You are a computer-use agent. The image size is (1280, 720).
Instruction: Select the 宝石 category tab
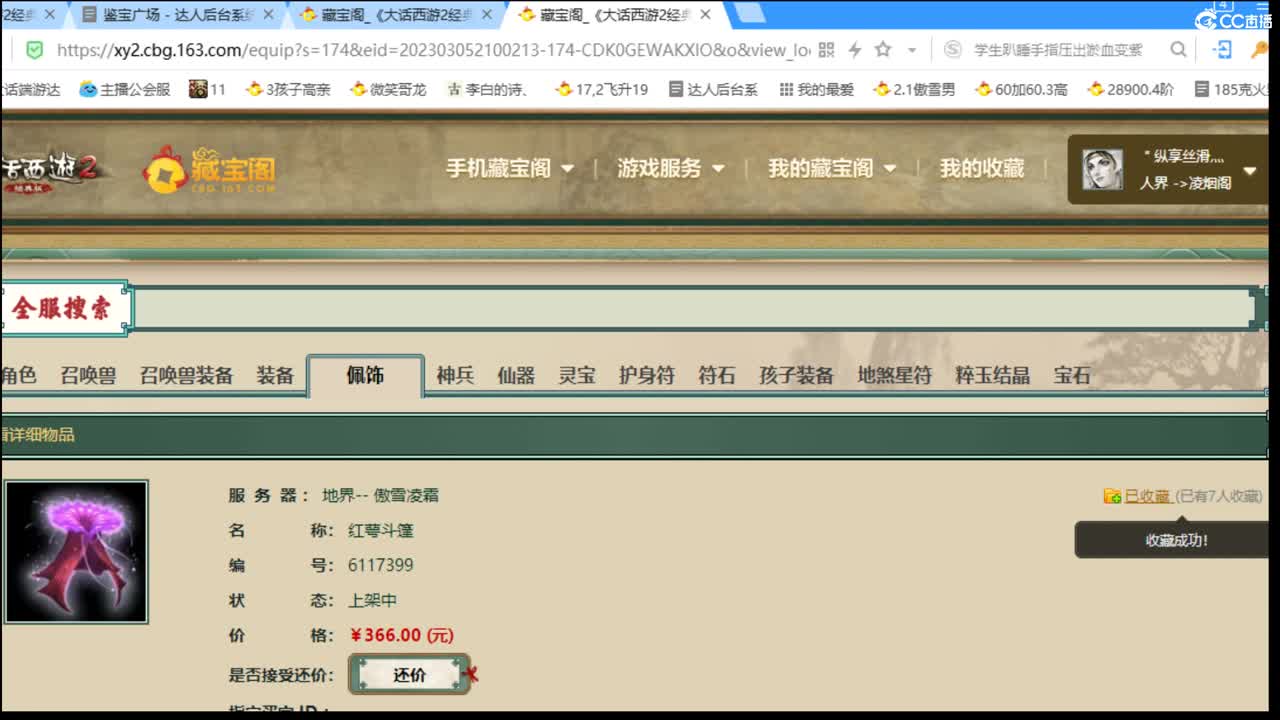[1072, 376]
